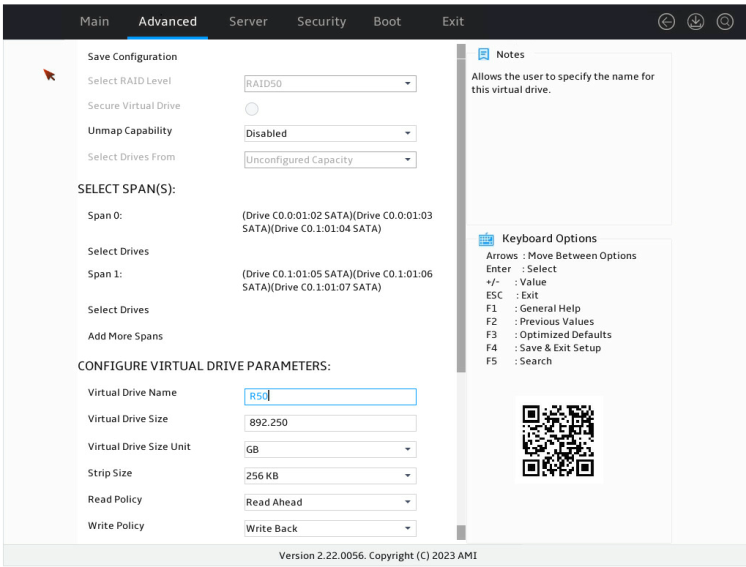The width and height of the screenshot is (746, 567).
Task: Click the CONFIGURE VIRTUAL DRIVE PARAMETERS heading
Action: coord(204,366)
